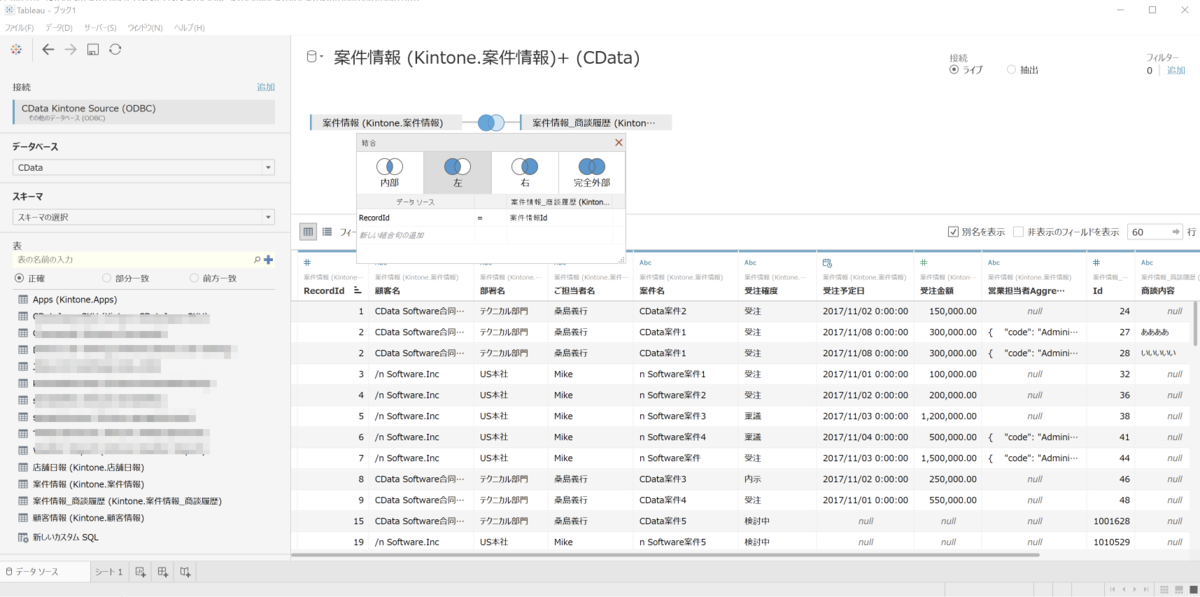The height and width of the screenshot is (597, 1200).
Task: Click the full outer join icon
Action: point(591,165)
